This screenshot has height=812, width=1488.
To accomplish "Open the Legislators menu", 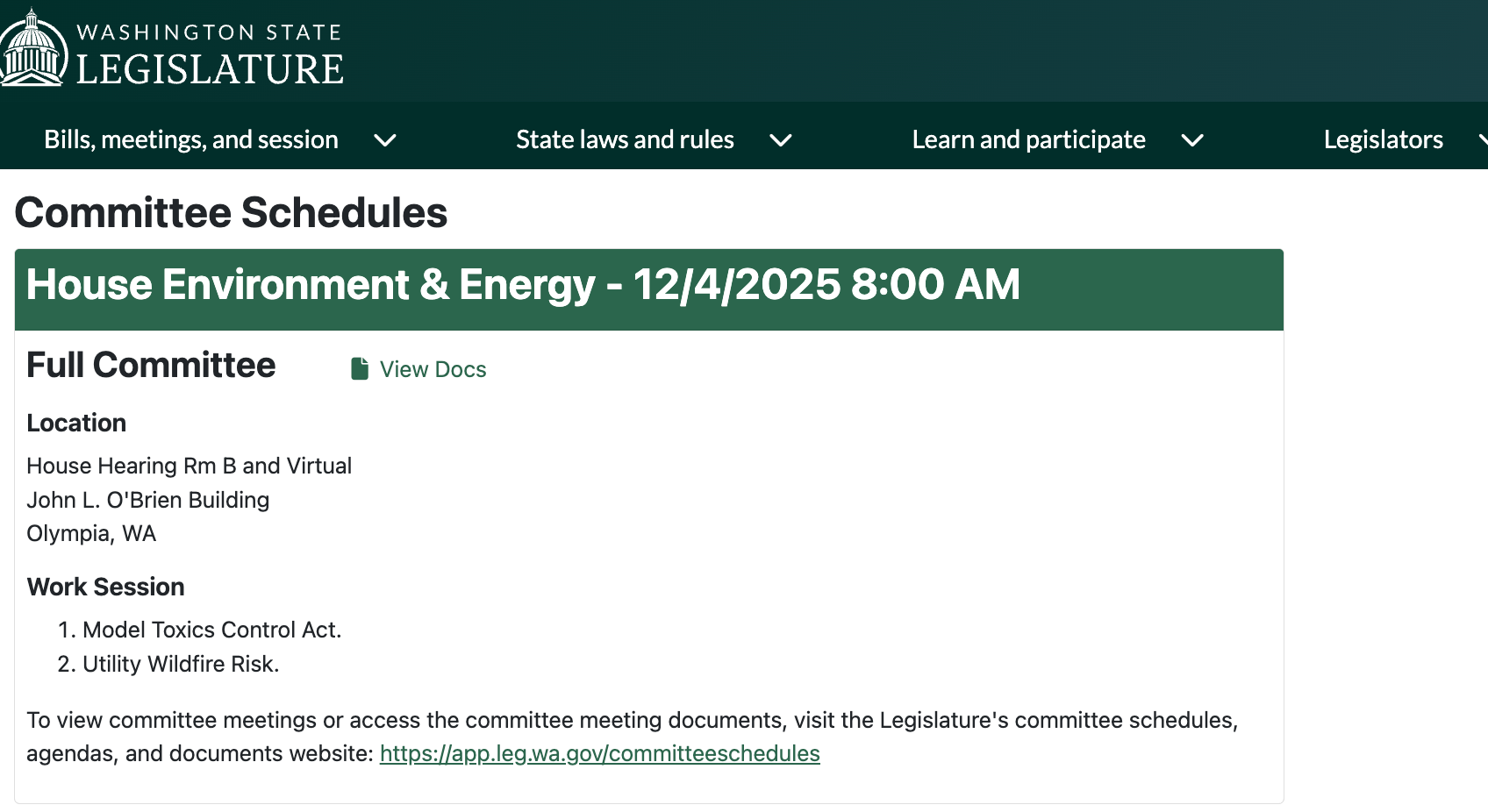I will click(1383, 139).
